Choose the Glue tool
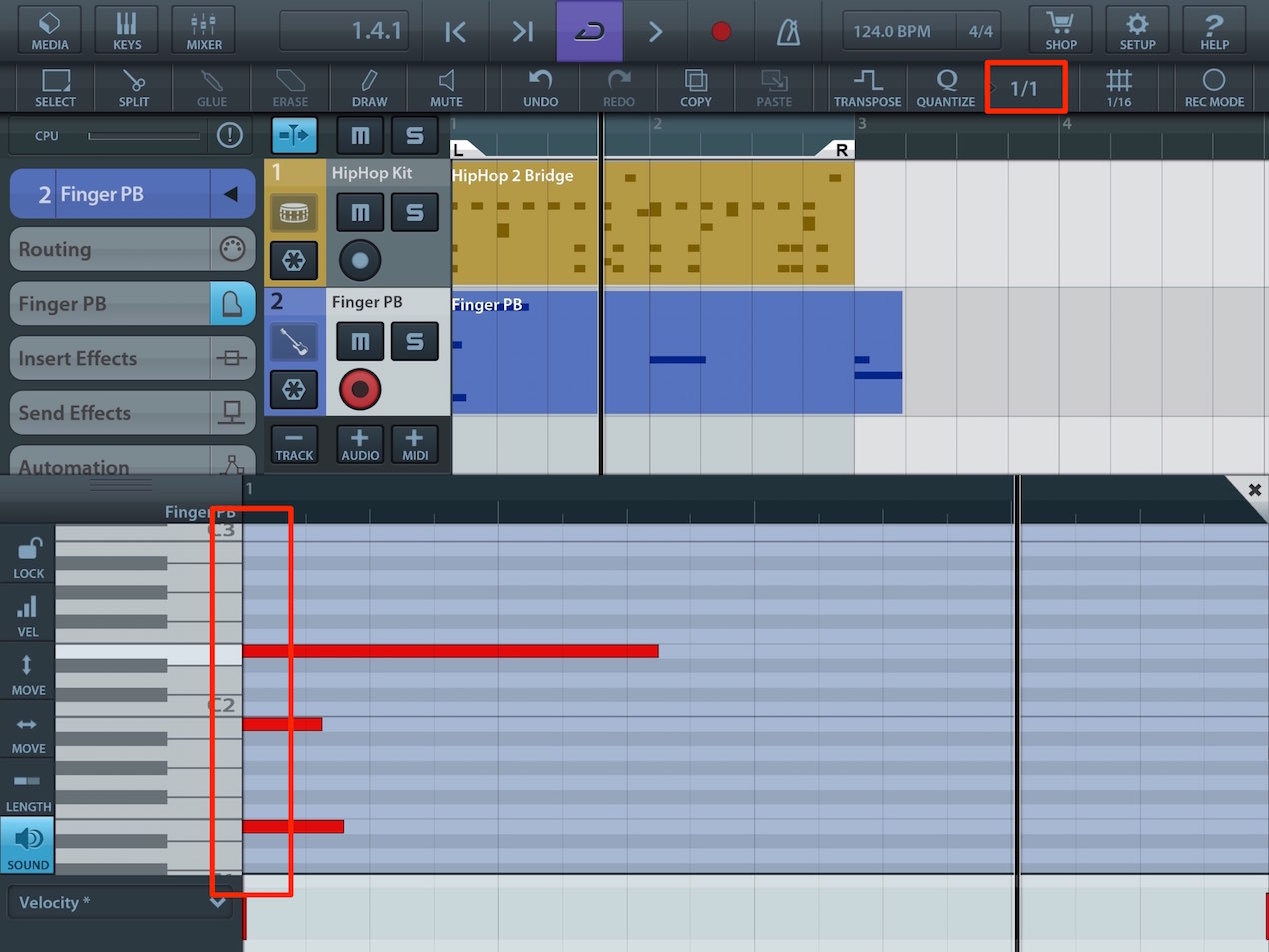Screen dimensions: 1269x952 211,88
